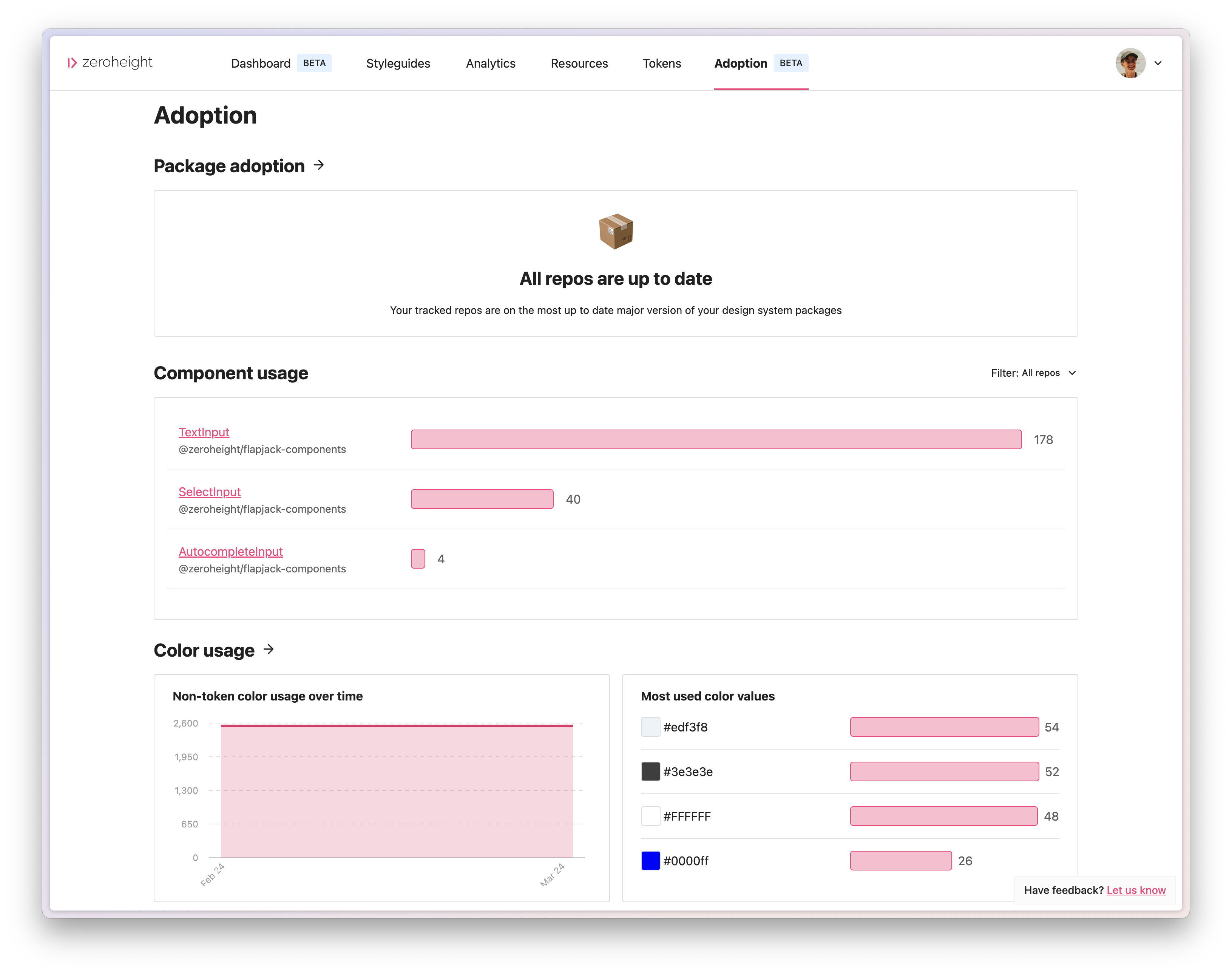Expand the repo filter chevron

[1072, 373]
